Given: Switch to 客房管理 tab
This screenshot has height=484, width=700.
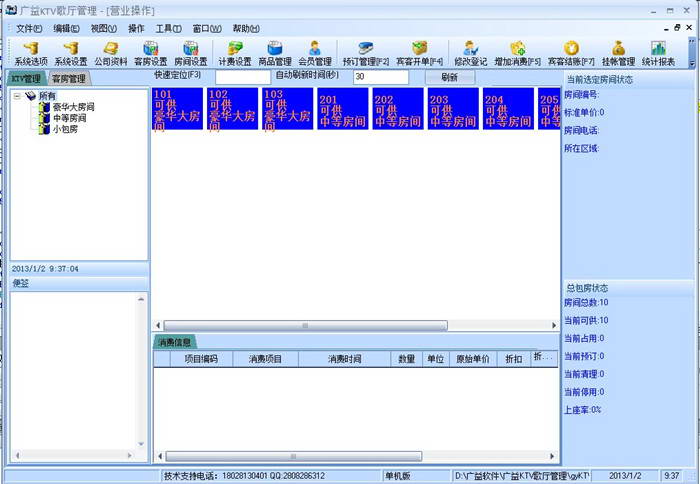Looking at the screenshot, I should pos(68,79).
